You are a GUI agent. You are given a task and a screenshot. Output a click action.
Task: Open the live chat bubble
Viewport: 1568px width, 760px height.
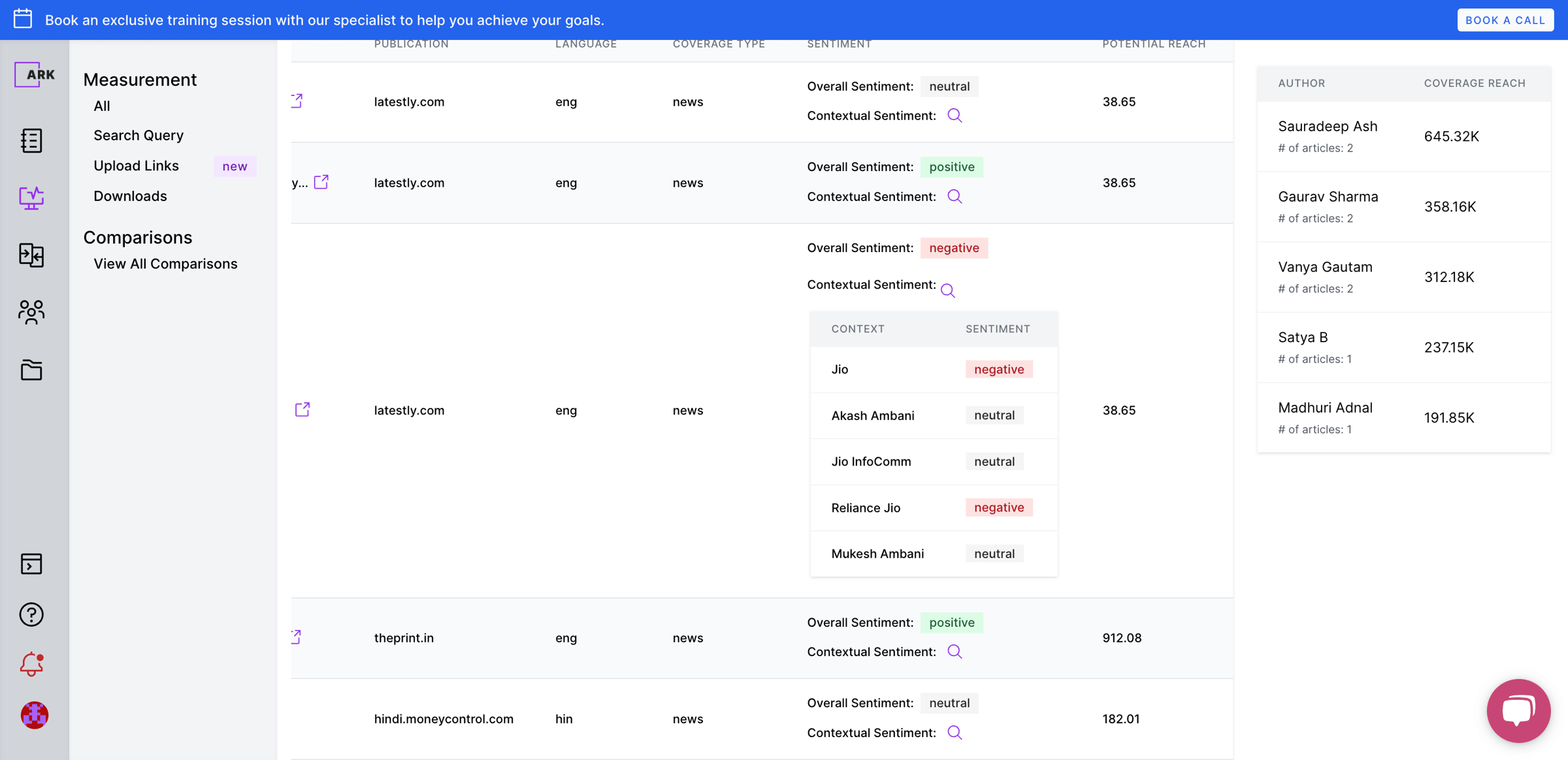[1518, 710]
